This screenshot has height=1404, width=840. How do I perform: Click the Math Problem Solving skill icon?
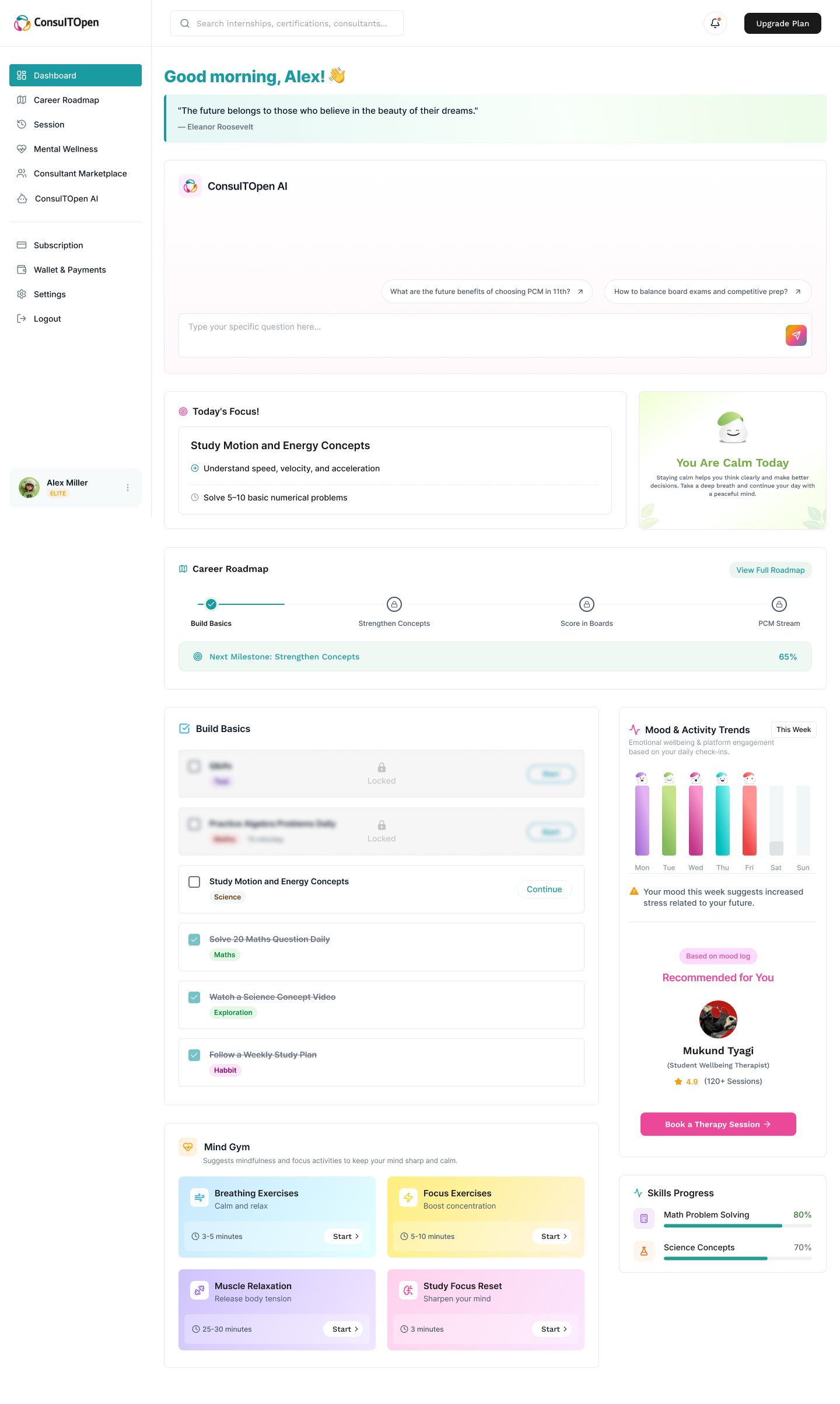click(644, 1219)
